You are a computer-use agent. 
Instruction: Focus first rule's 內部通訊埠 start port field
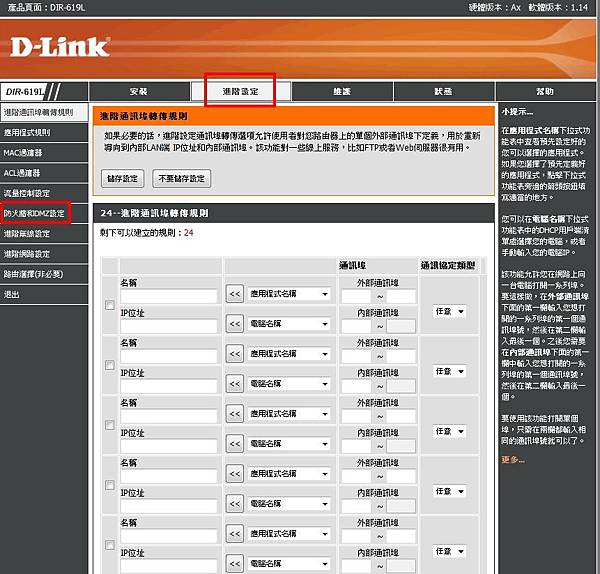coord(356,326)
